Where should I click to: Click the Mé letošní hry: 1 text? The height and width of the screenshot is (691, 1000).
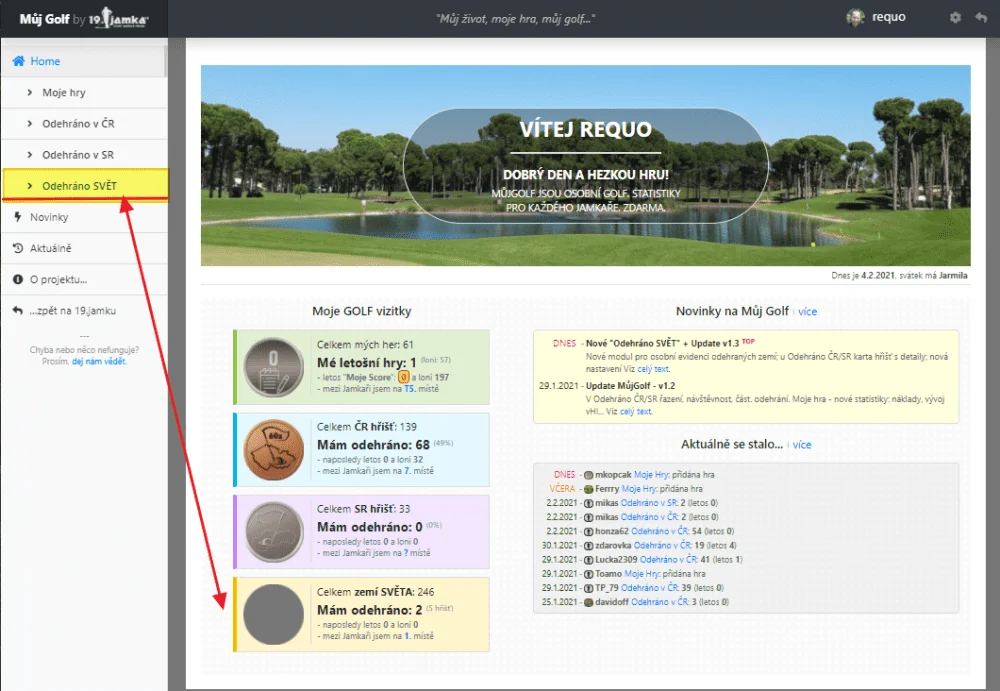pos(367,362)
